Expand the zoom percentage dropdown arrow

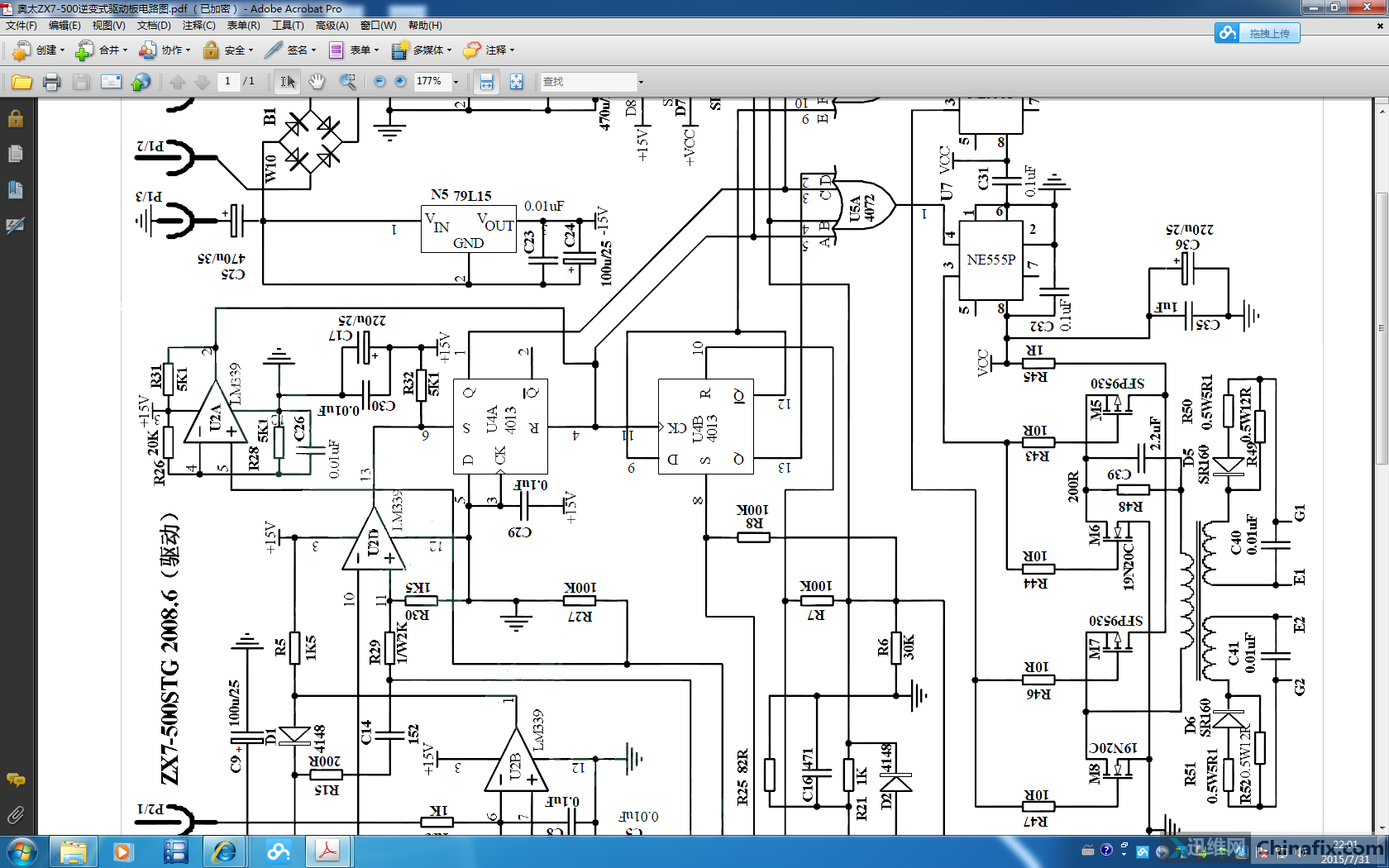tap(456, 82)
